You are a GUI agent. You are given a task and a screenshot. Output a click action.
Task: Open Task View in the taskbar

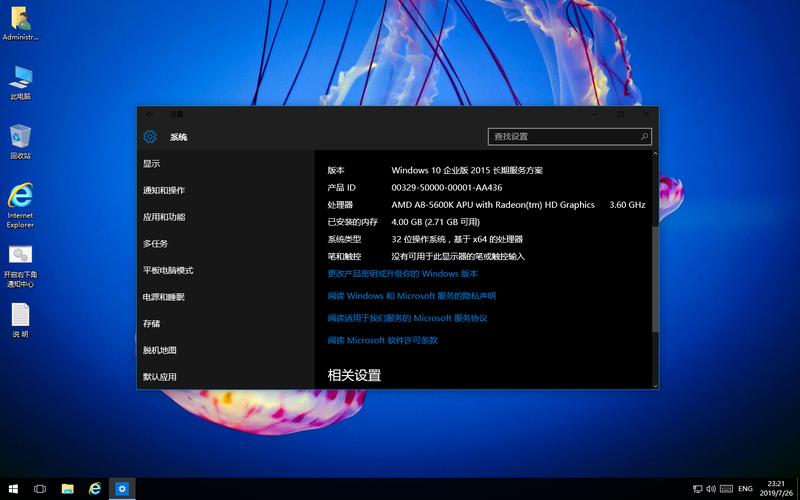tap(40, 489)
